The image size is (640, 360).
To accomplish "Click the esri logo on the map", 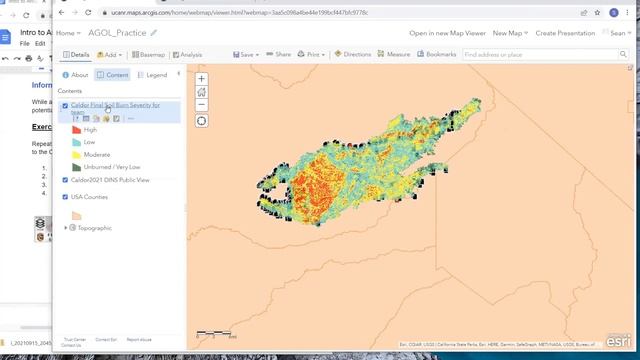I will pos(618,341).
